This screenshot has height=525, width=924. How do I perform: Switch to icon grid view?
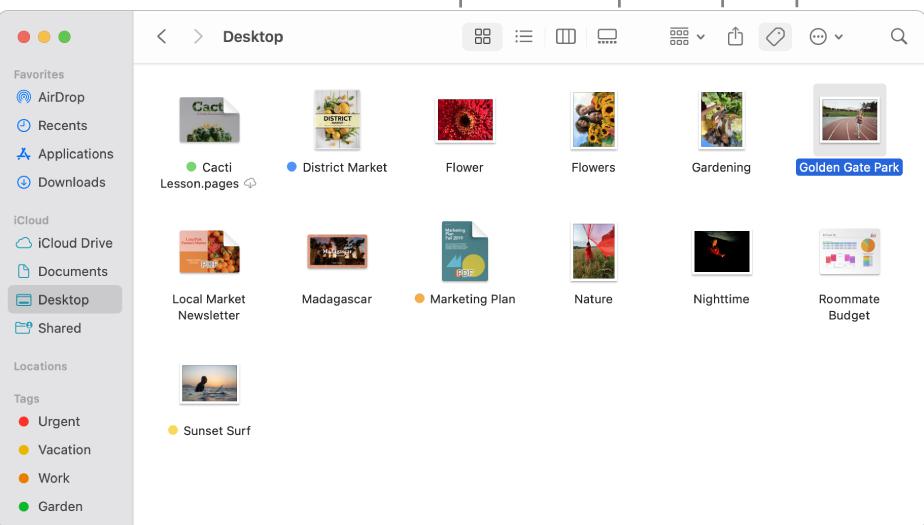(x=482, y=37)
